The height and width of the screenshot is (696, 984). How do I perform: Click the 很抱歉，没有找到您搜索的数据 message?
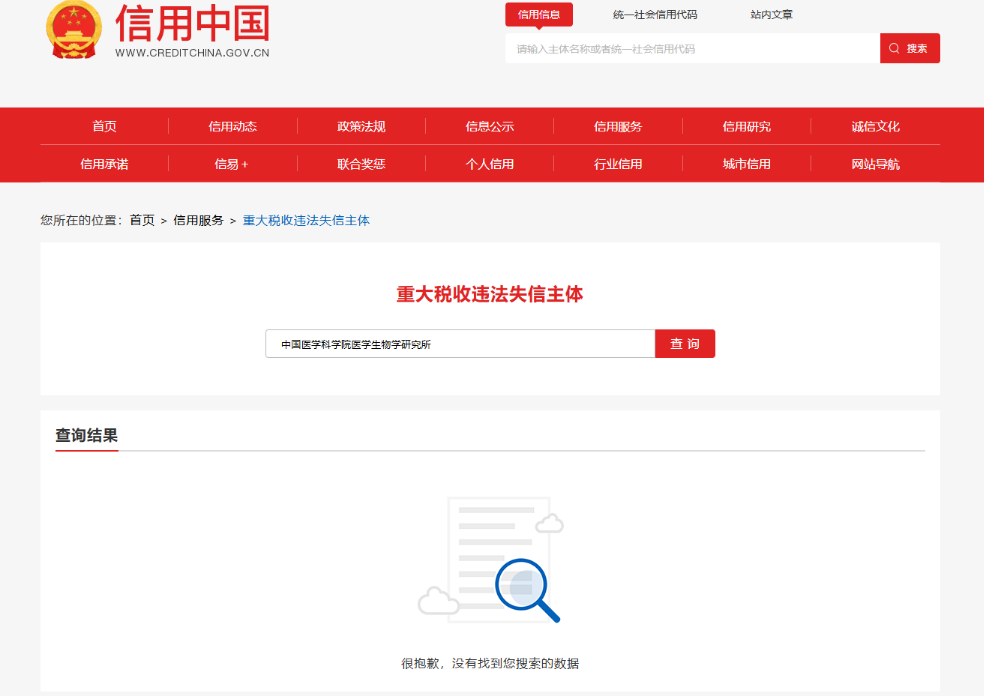pyautogui.click(x=490, y=663)
